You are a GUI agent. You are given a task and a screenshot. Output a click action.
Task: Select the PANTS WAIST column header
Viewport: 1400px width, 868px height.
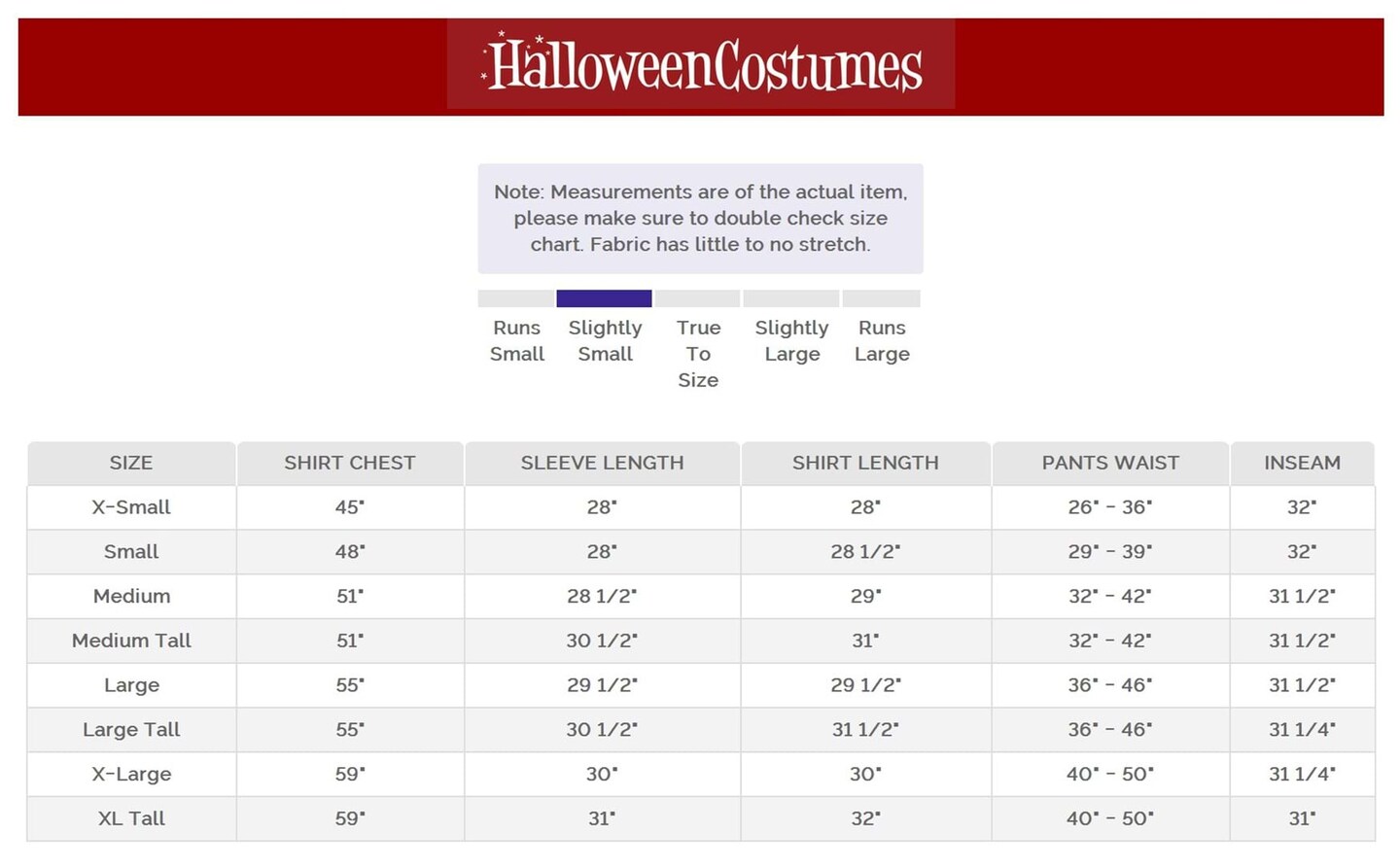[x=1110, y=464]
